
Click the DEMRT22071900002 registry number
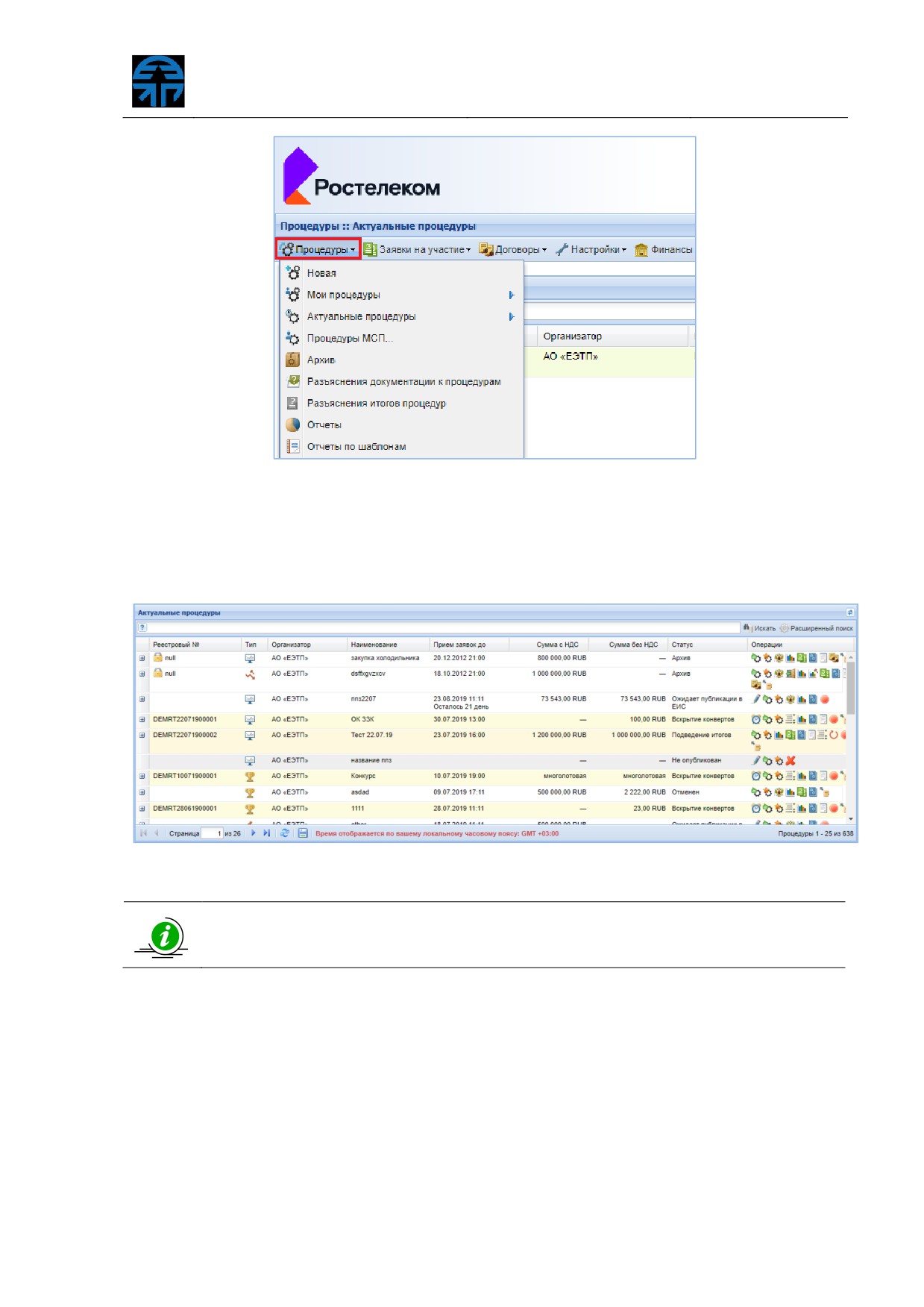185,735
